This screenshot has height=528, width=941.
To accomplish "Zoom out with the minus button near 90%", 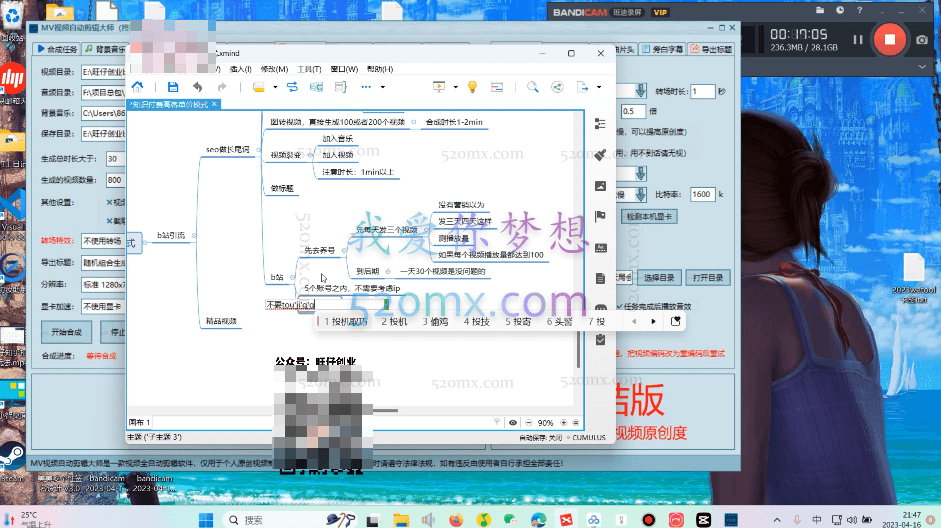I will [529, 422].
